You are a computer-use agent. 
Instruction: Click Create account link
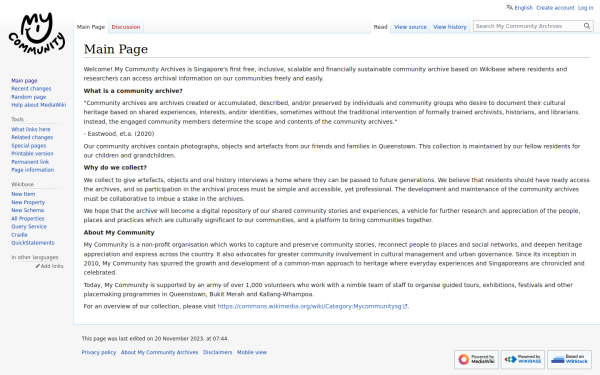coord(555,8)
